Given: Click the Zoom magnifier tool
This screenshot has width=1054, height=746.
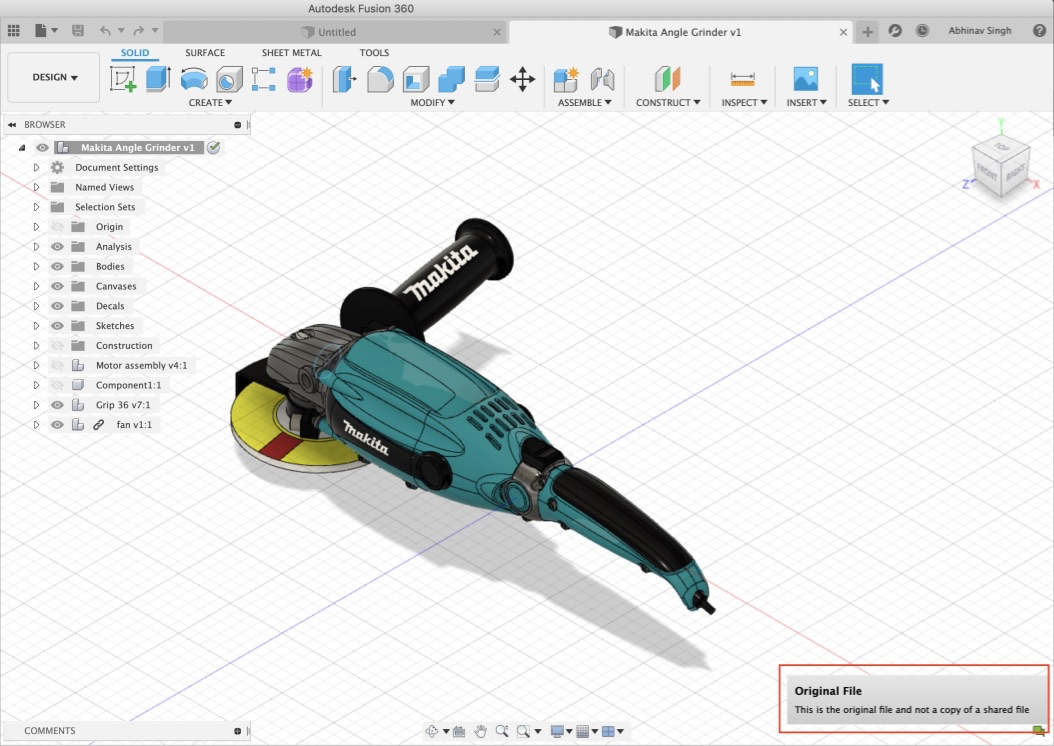Looking at the screenshot, I should pyautogui.click(x=501, y=731).
